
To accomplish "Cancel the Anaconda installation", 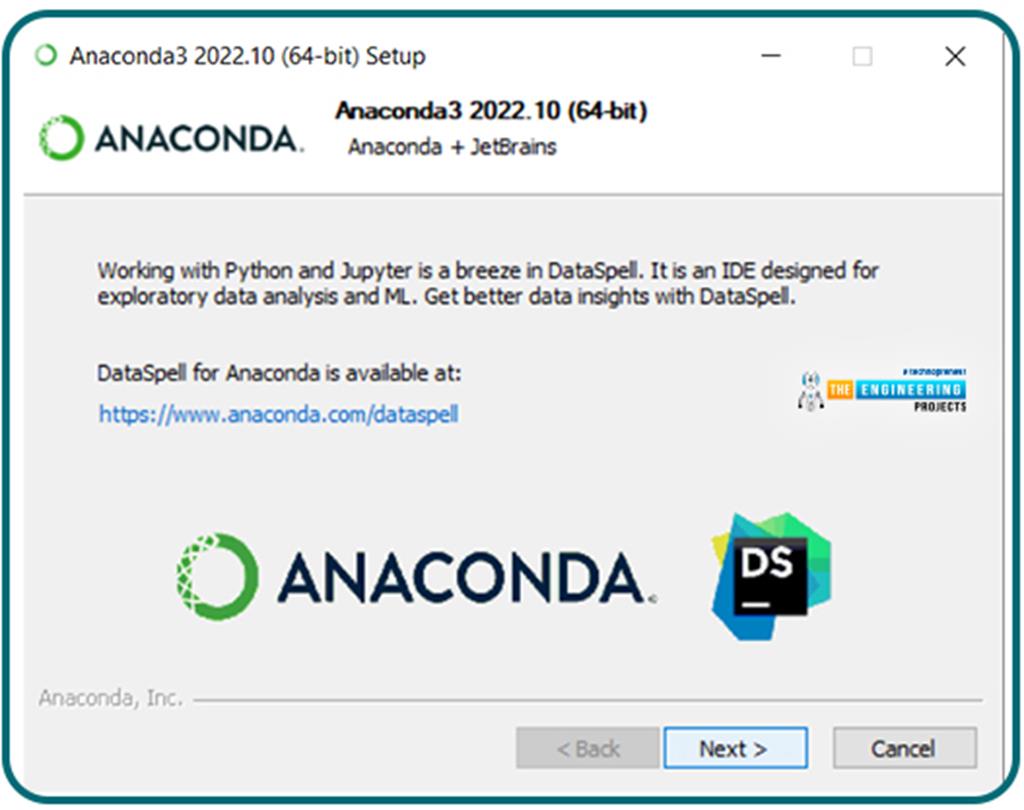I will pos(904,748).
